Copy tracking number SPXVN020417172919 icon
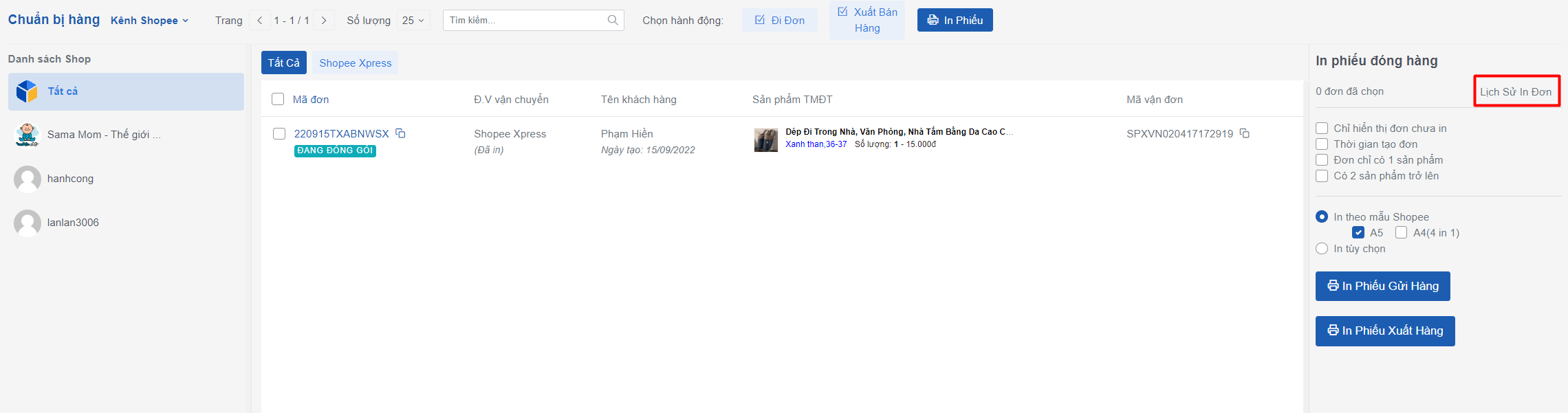Screen dimensions: 1568x413 1244,133
